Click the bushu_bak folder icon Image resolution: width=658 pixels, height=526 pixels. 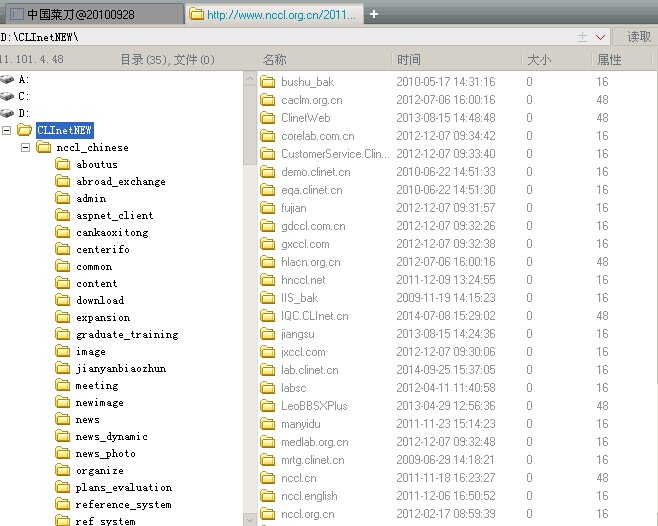267,81
